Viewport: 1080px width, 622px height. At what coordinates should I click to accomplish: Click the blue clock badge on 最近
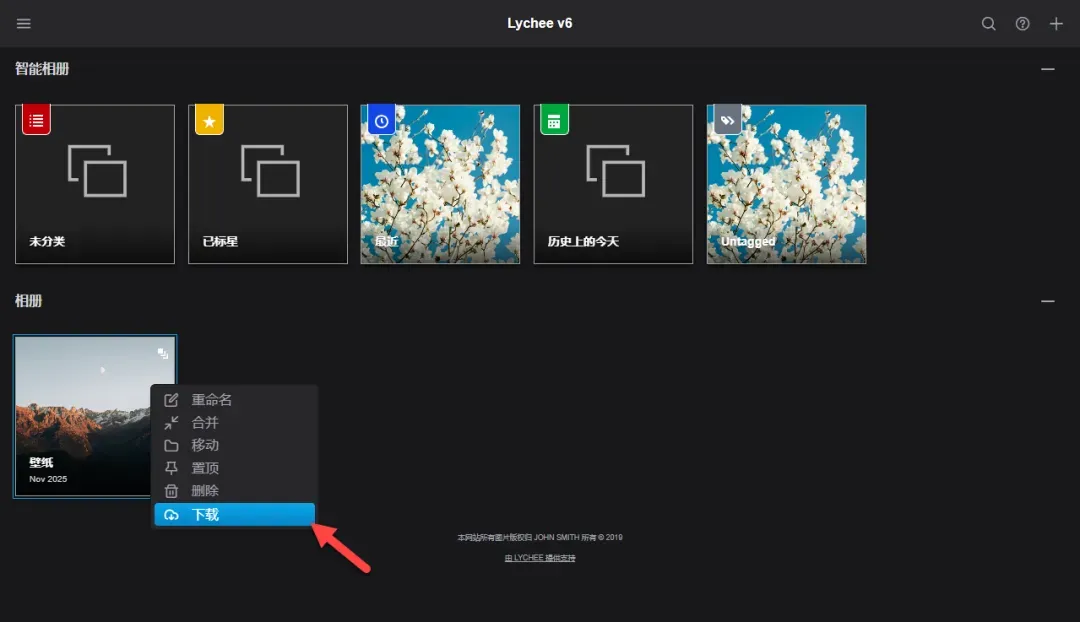click(x=382, y=121)
